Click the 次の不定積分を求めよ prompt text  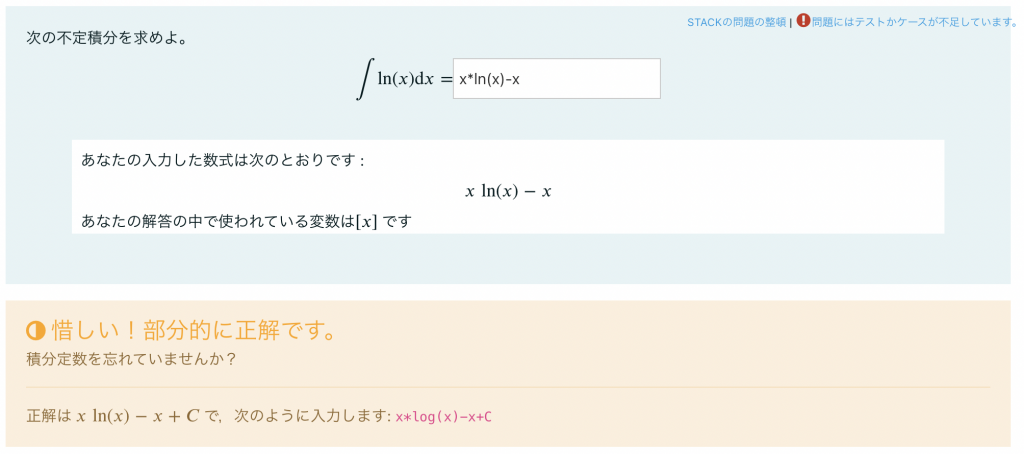[107, 37]
